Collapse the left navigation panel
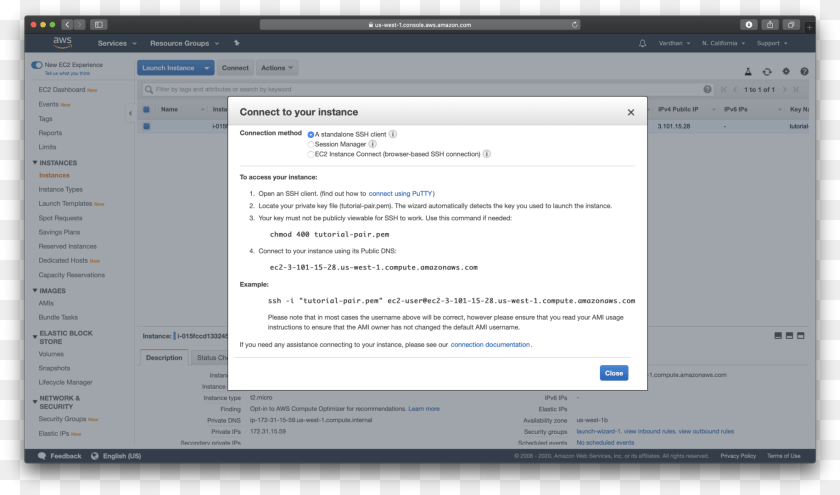The height and width of the screenshot is (495, 840). pos(130,113)
